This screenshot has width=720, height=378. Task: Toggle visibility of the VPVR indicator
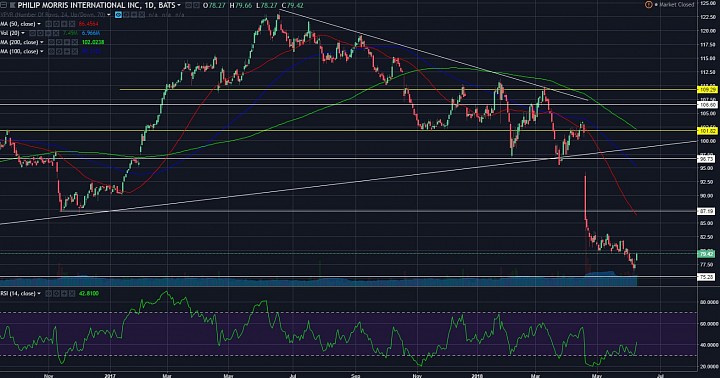point(118,15)
